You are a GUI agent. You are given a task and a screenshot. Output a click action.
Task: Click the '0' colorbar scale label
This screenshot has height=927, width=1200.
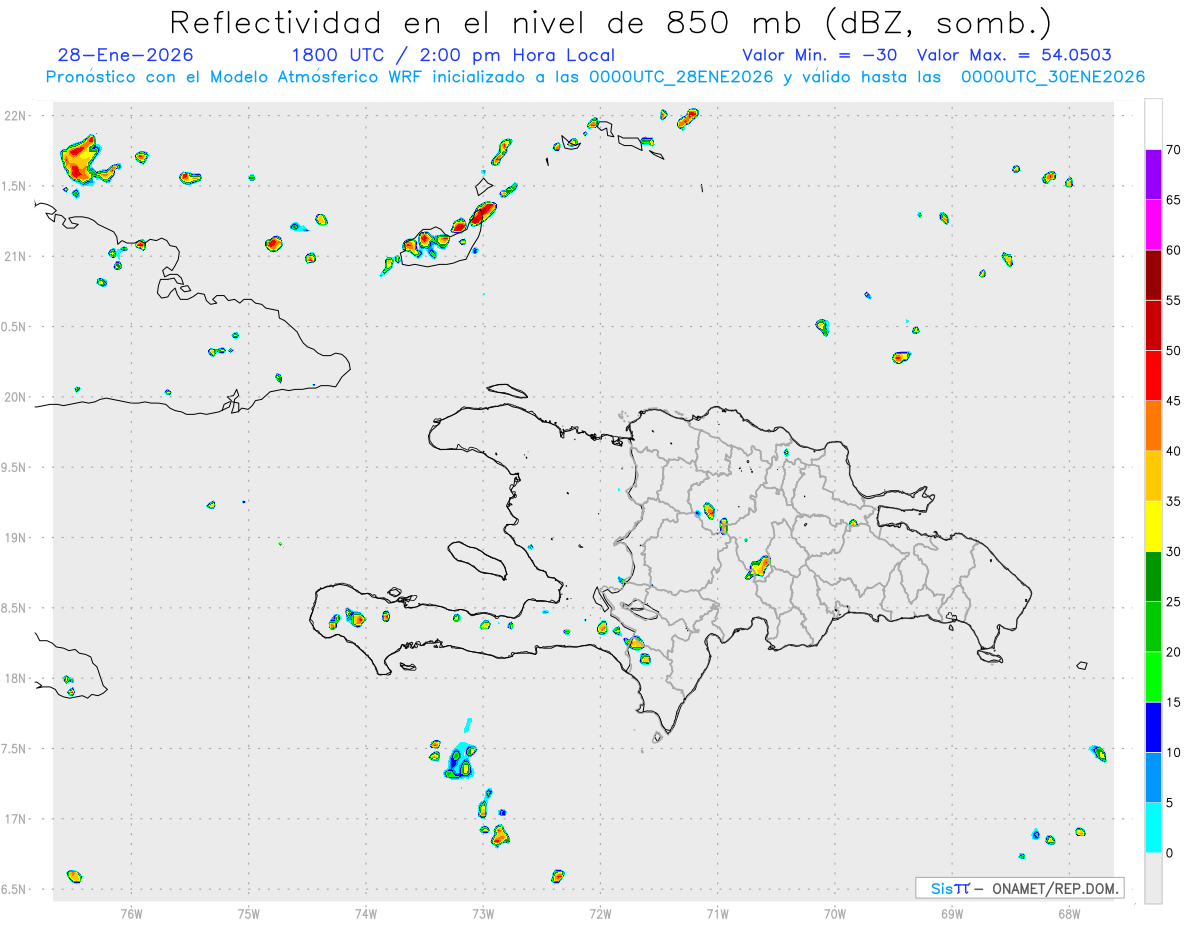(1169, 853)
